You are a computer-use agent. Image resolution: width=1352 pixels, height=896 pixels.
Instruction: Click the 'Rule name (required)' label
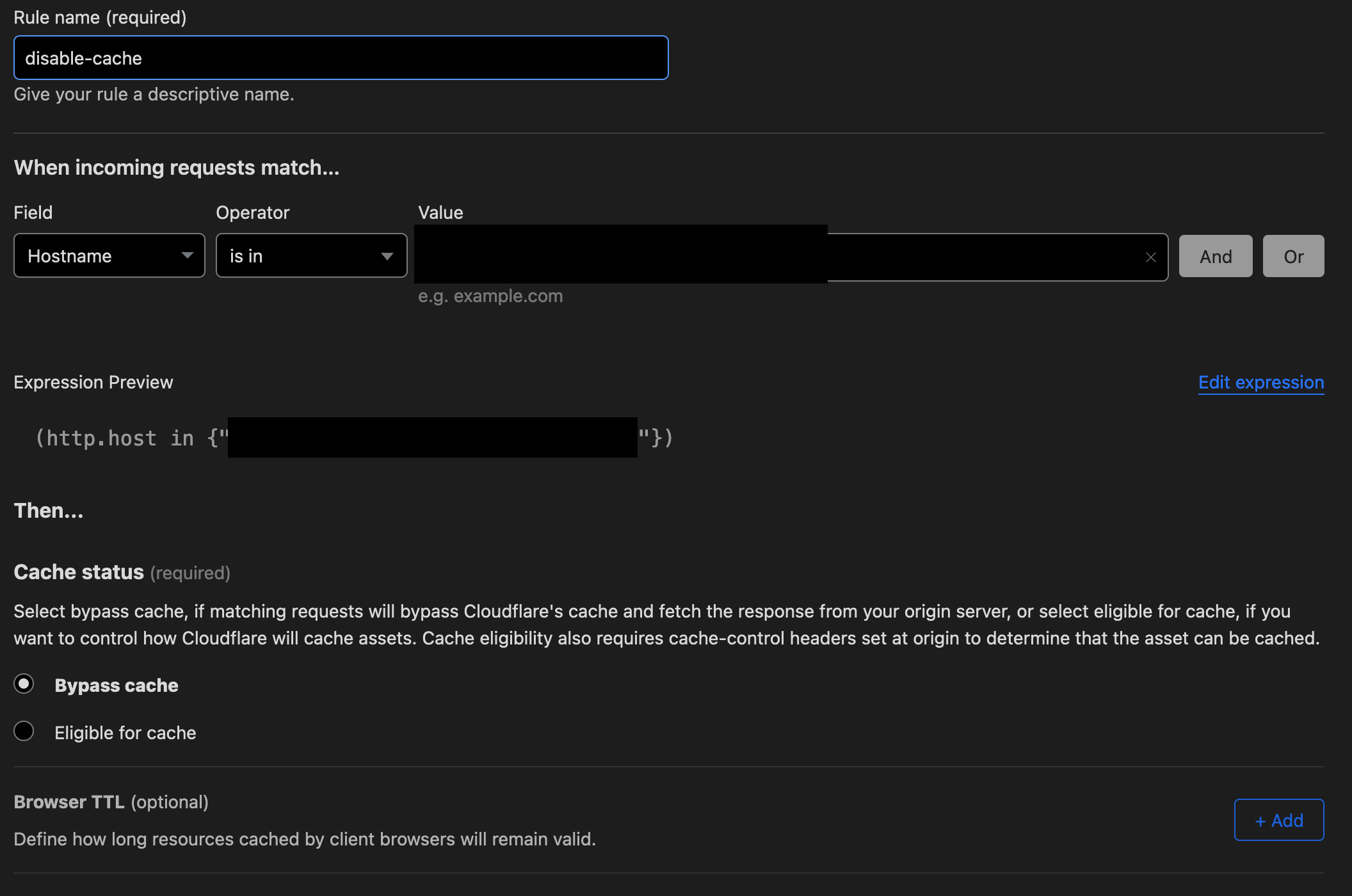100,17
